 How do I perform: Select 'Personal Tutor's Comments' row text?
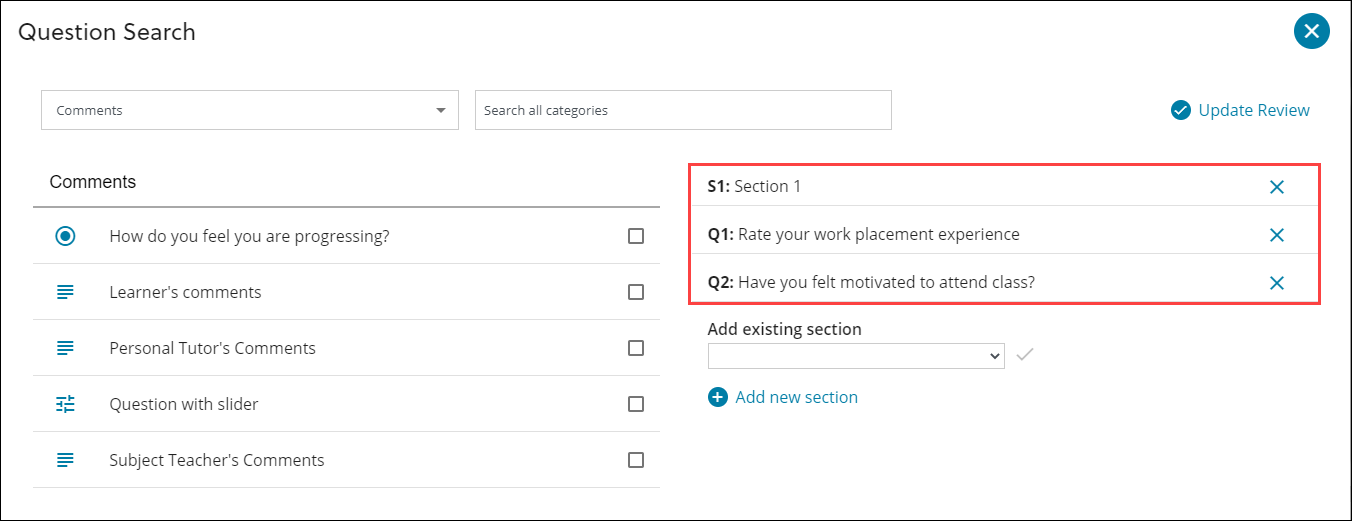pos(212,348)
